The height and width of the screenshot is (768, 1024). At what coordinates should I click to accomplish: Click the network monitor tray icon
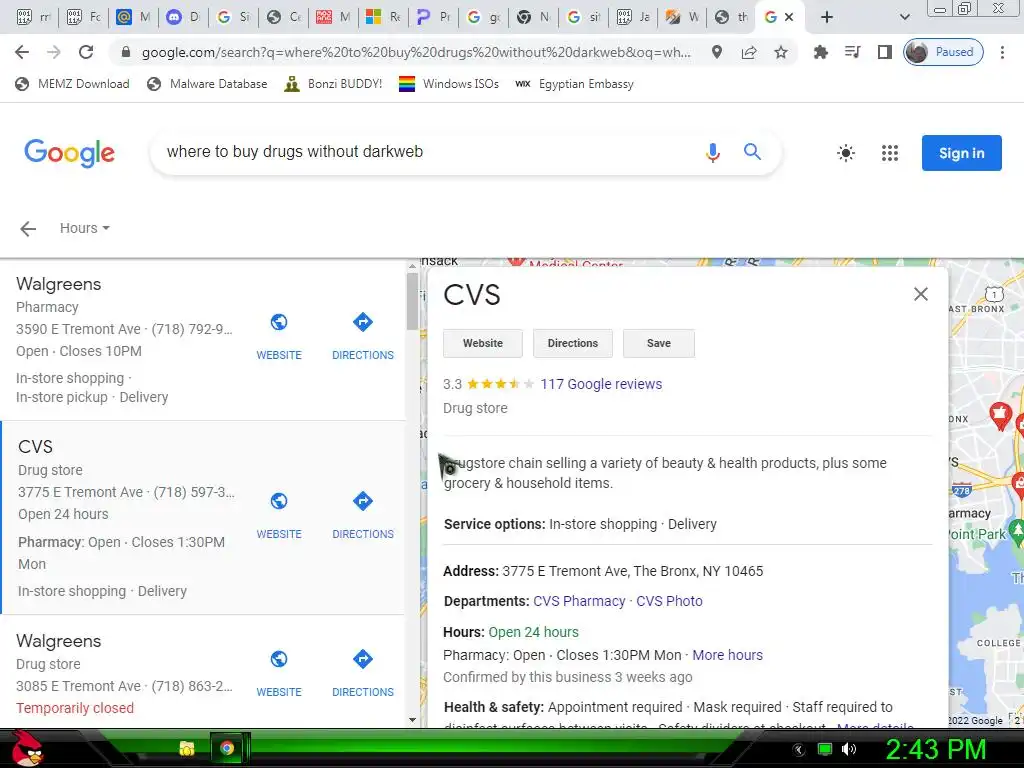coord(825,749)
